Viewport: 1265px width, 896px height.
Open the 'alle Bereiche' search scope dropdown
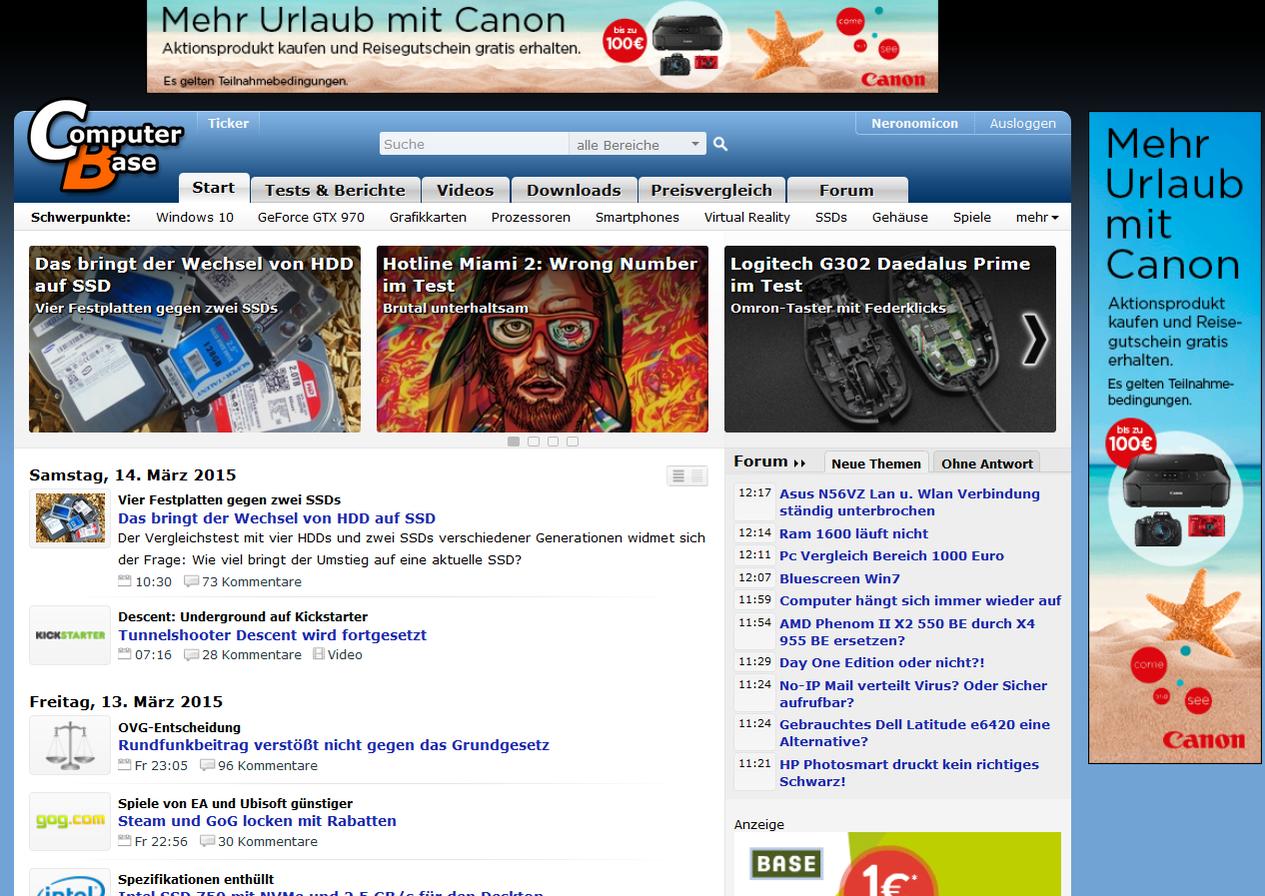[638, 144]
